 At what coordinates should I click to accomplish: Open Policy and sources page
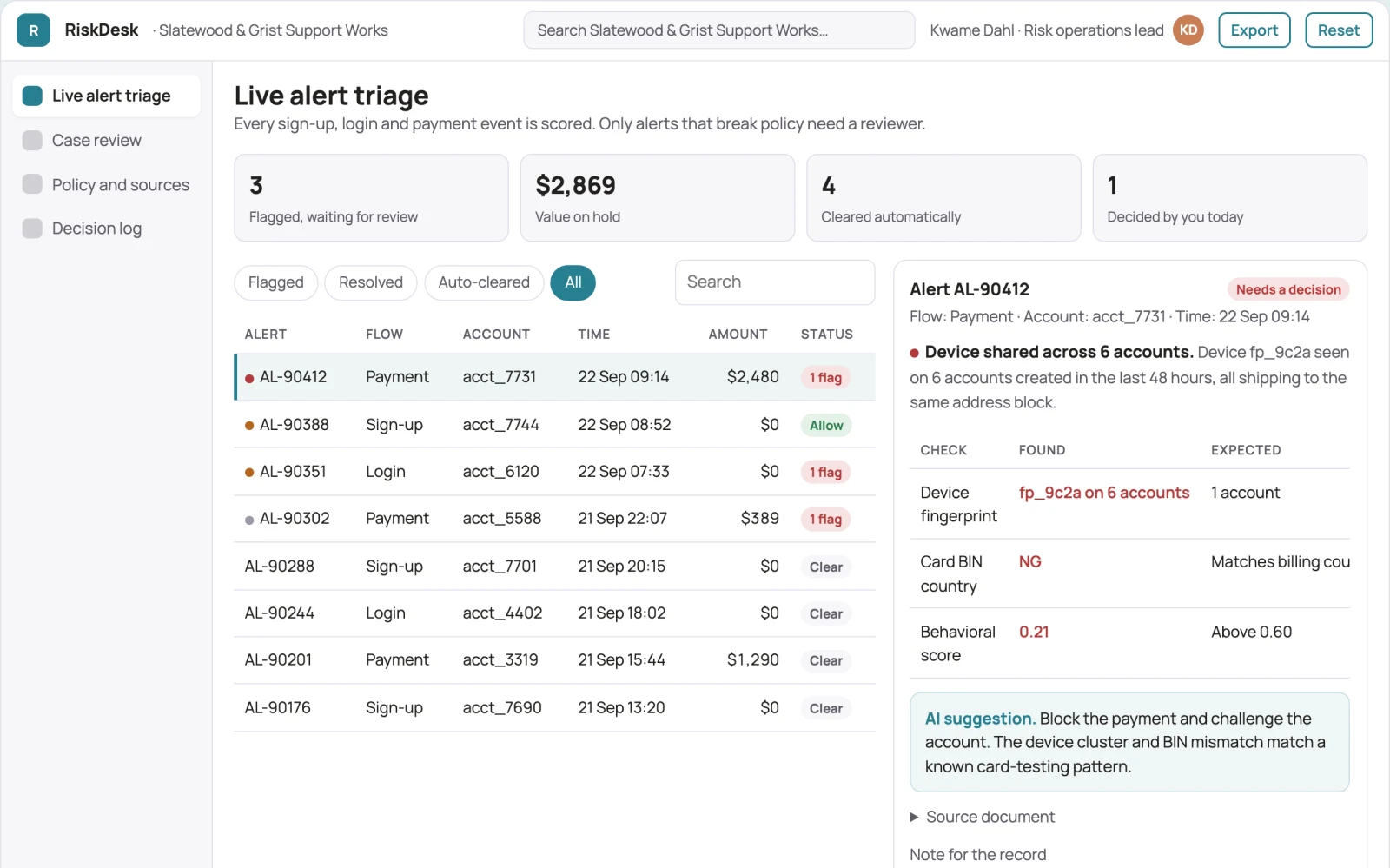click(x=106, y=184)
